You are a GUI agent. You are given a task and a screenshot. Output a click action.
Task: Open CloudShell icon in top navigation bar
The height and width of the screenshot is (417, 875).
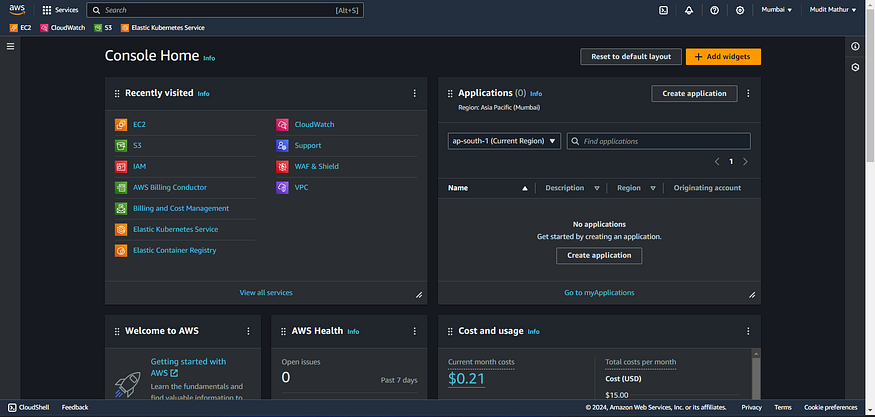664,10
